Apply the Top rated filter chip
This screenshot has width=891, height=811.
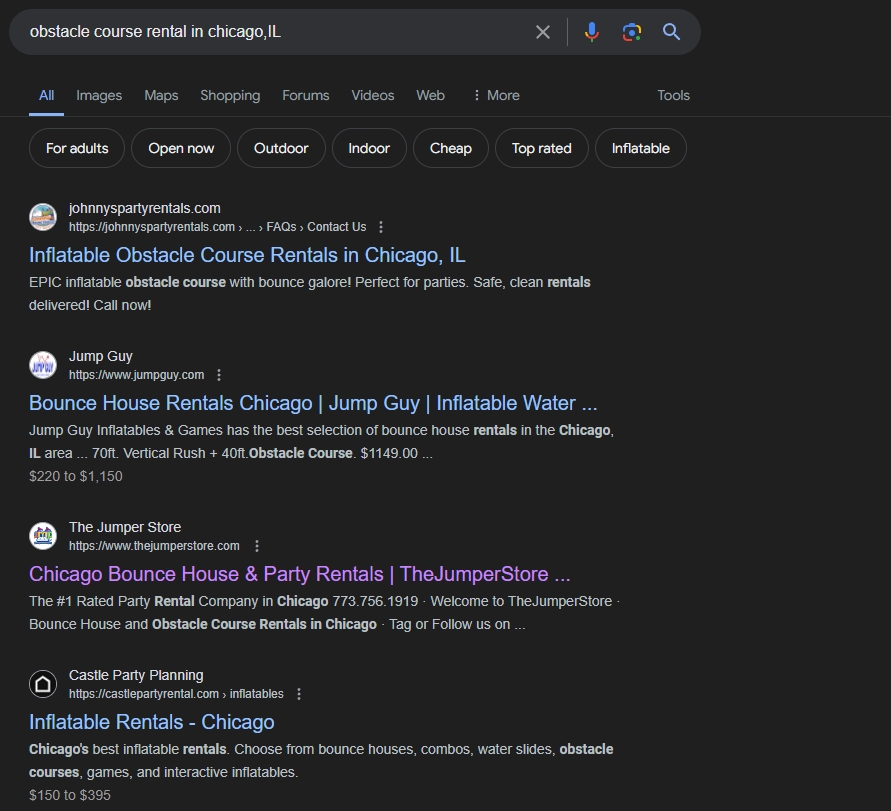(x=542, y=148)
